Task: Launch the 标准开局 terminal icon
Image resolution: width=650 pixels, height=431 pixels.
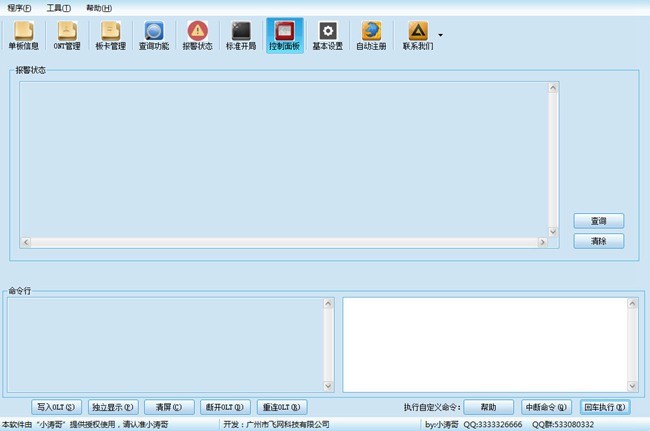Action: coord(241,36)
